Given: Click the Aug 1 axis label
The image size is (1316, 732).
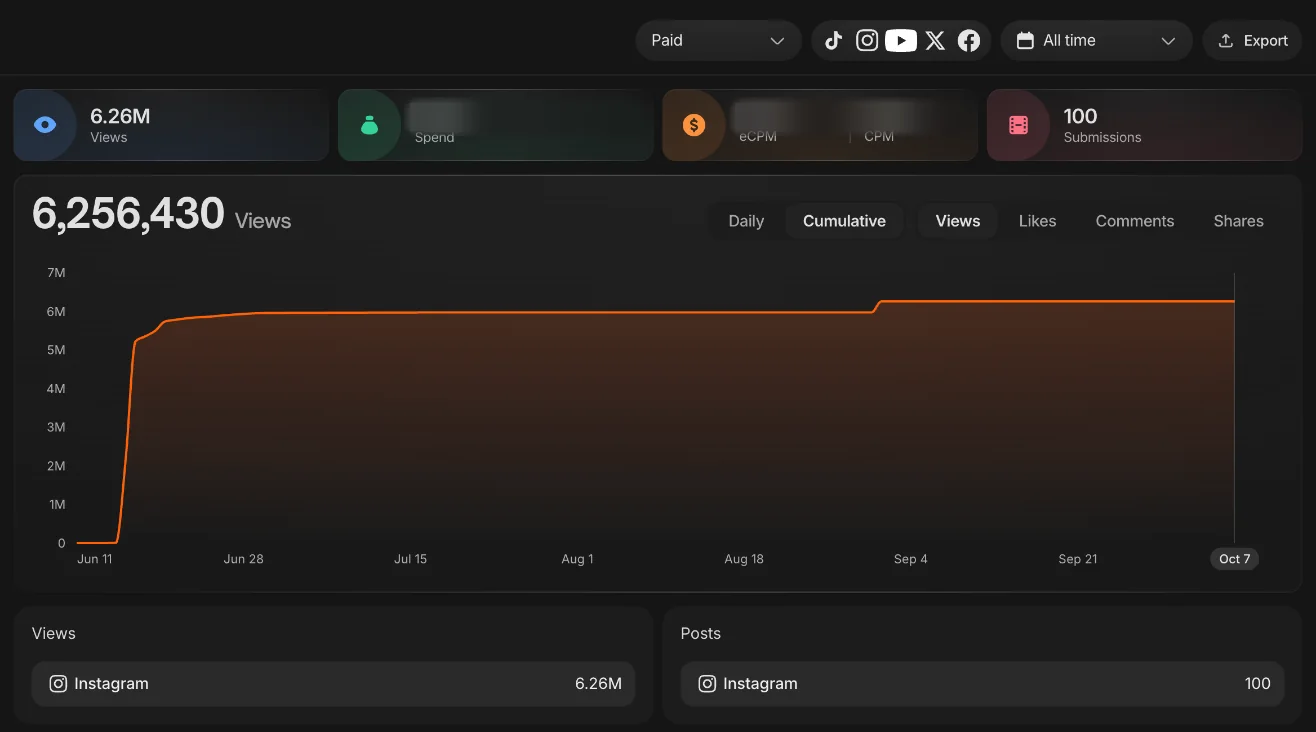Looking at the screenshot, I should point(577,559).
